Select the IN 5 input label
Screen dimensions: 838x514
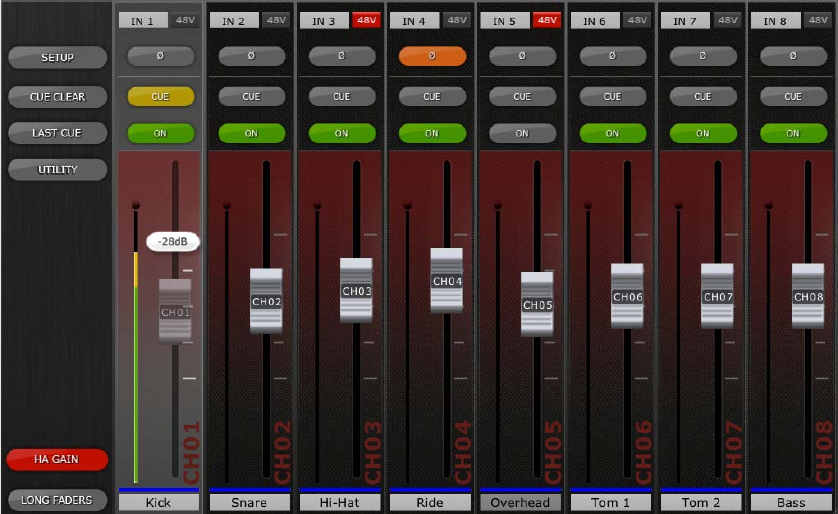pos(505,21)
